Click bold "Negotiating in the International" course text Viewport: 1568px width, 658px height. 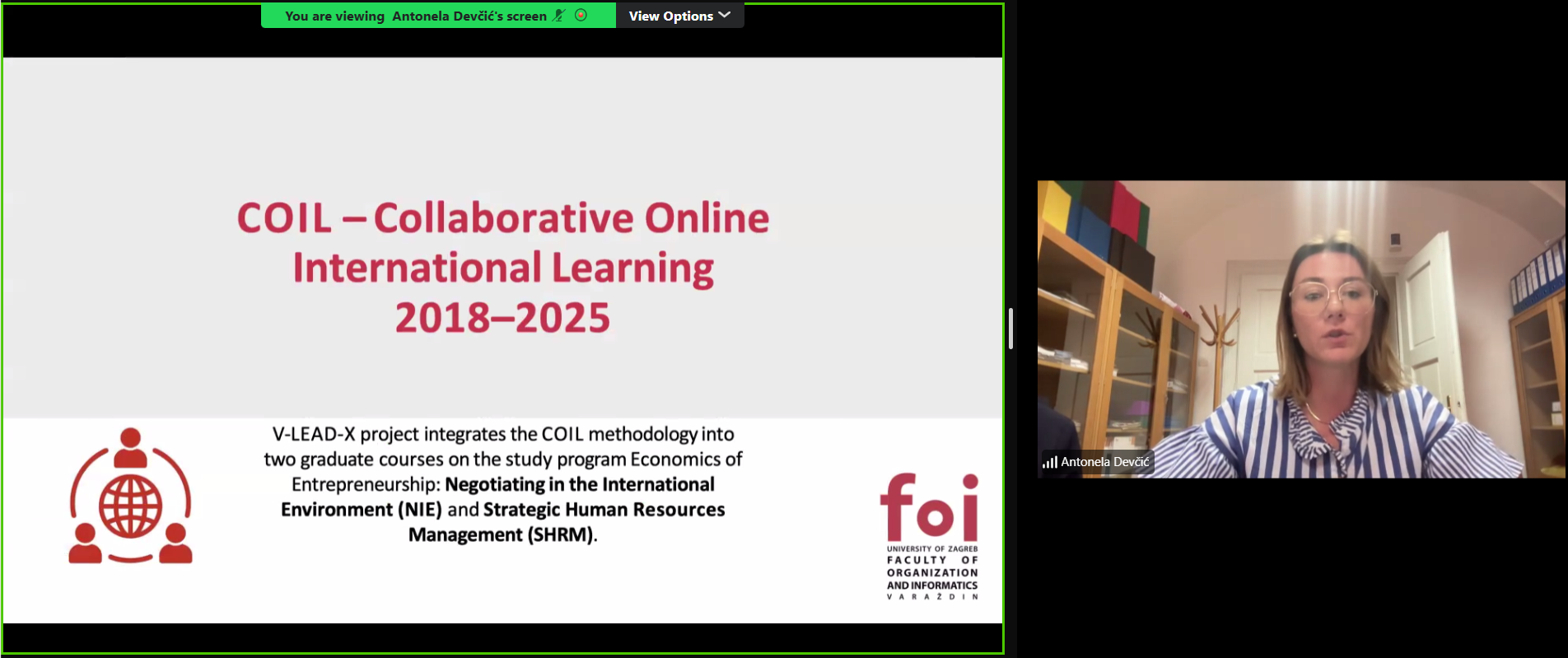[579, 484]
